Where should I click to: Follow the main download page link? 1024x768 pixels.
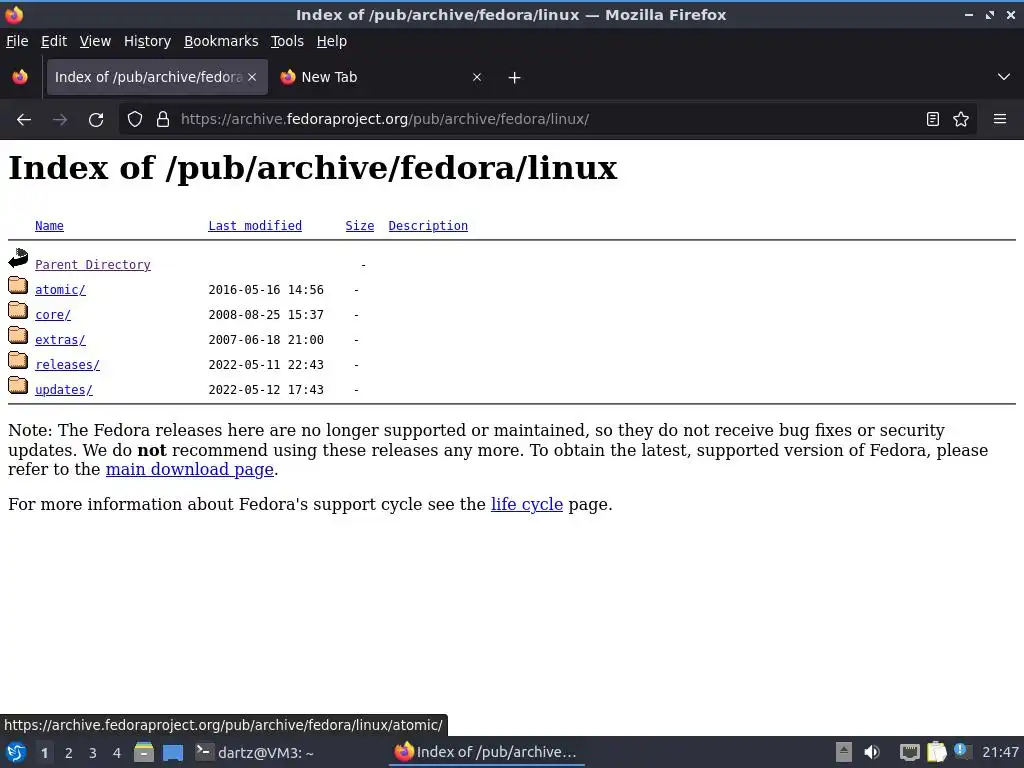pos(189,470)
